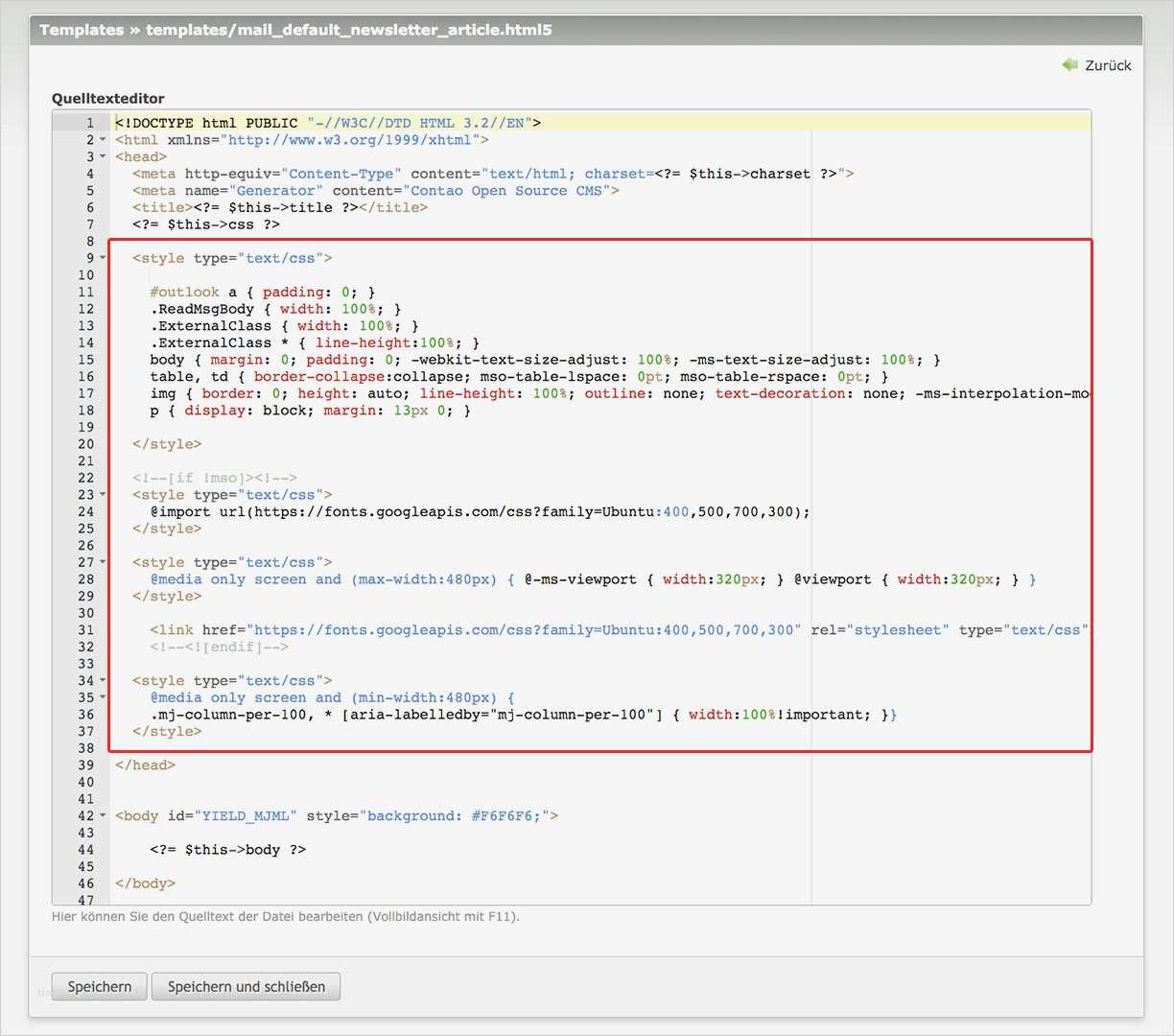Click Speichern und schließen button
The width and height of the screenshot is (1174, 1036).
[x=246, y=986]
